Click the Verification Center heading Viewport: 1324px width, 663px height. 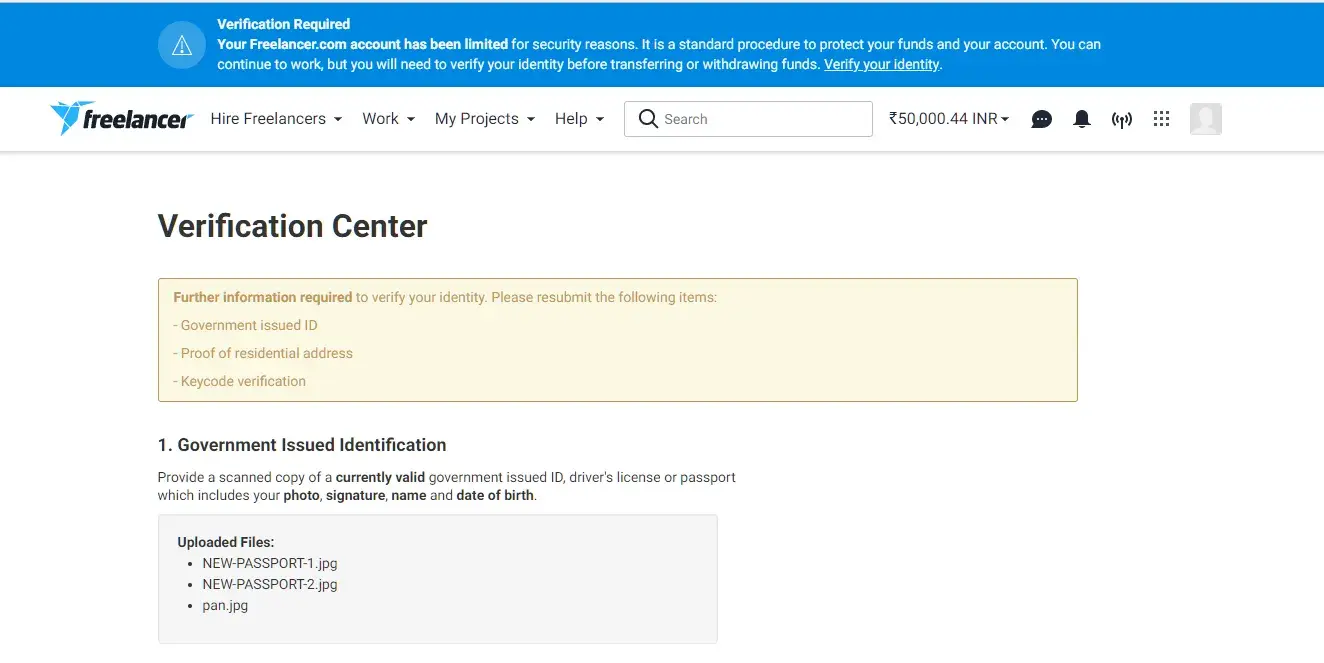292,226
